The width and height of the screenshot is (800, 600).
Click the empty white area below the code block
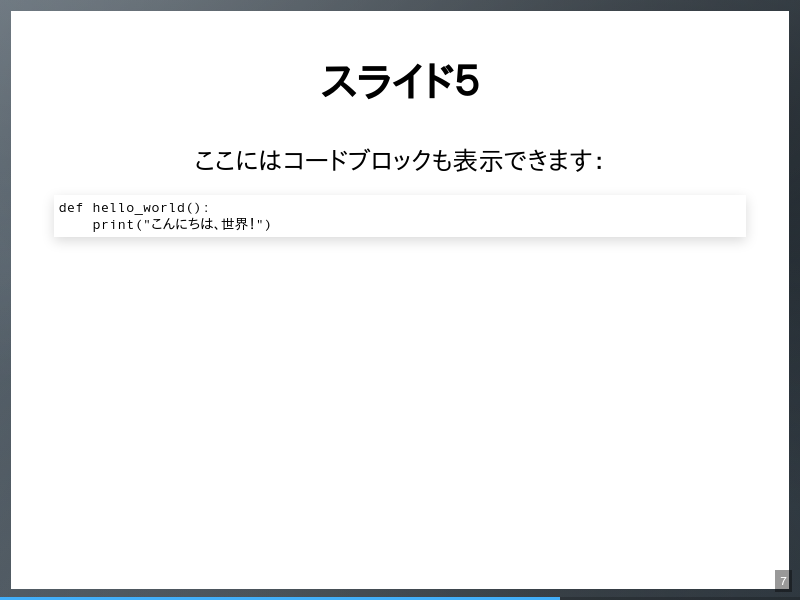click(x=400, y=400)
